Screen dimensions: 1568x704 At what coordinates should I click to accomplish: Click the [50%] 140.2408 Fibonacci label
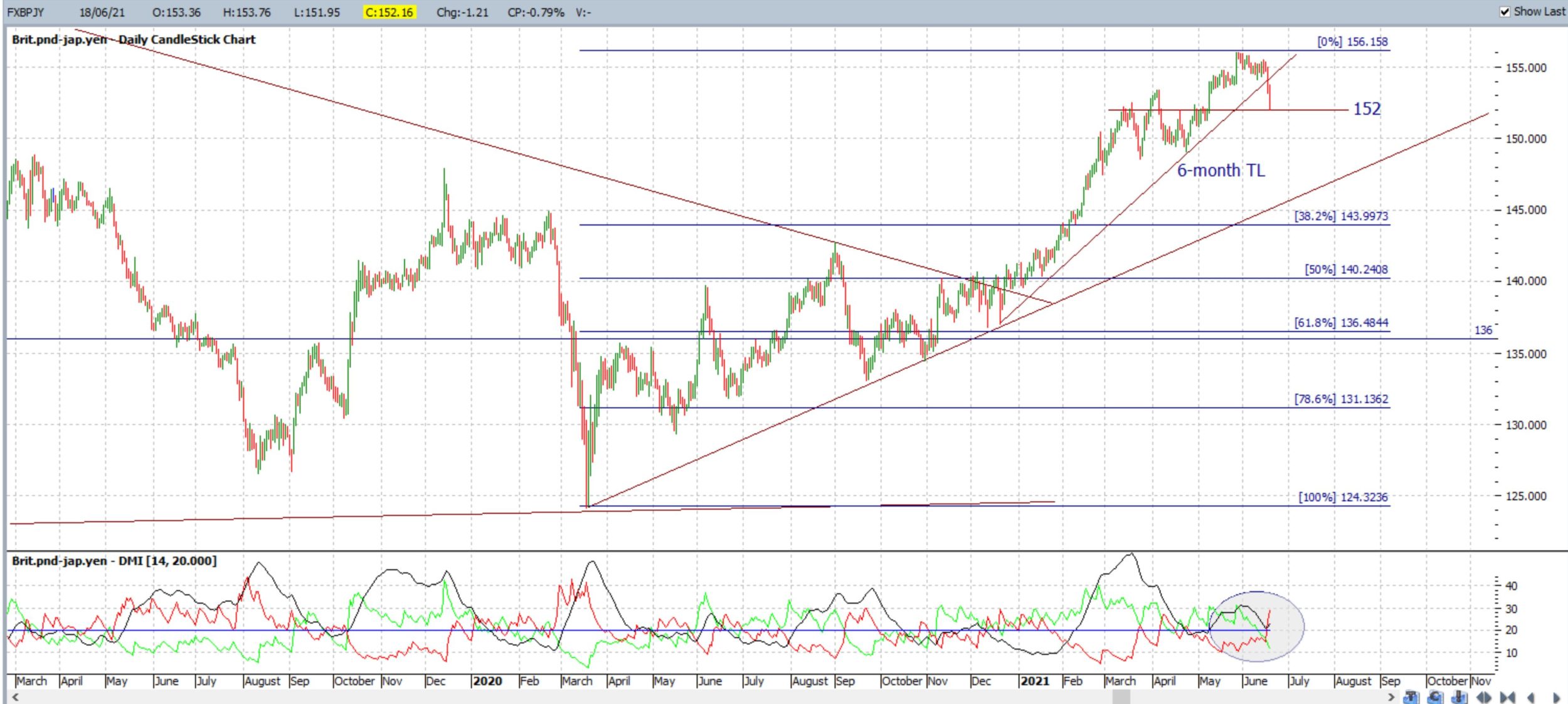(1346, 270)
